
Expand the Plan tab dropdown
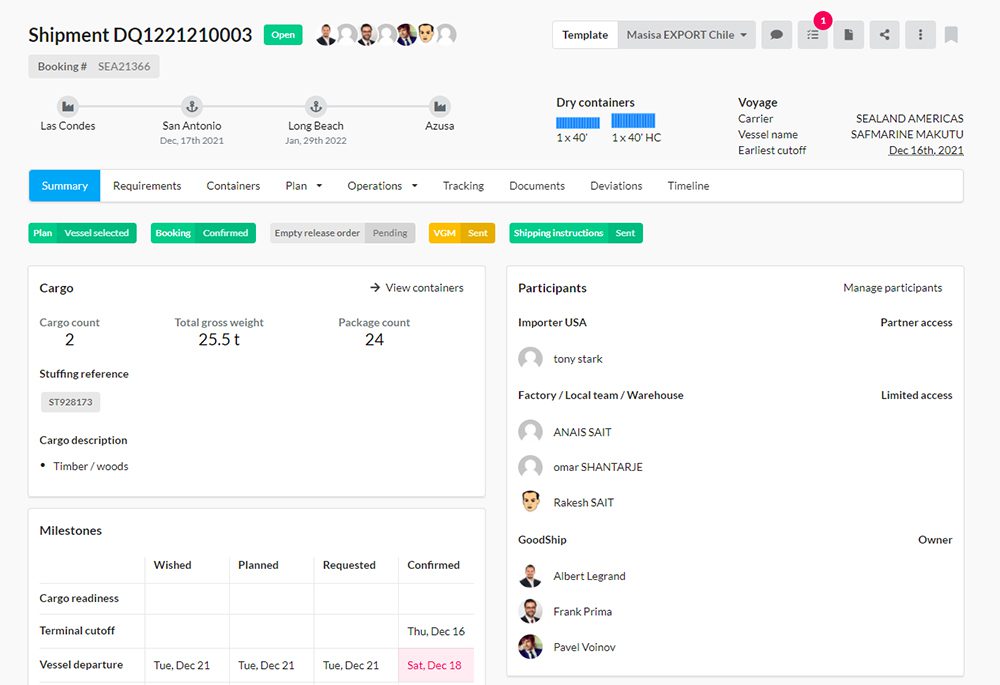coord(304,186)
